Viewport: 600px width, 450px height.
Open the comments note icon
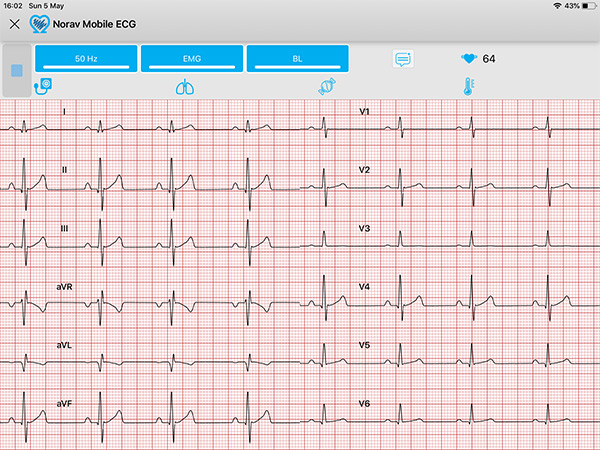tap(403, 59)
